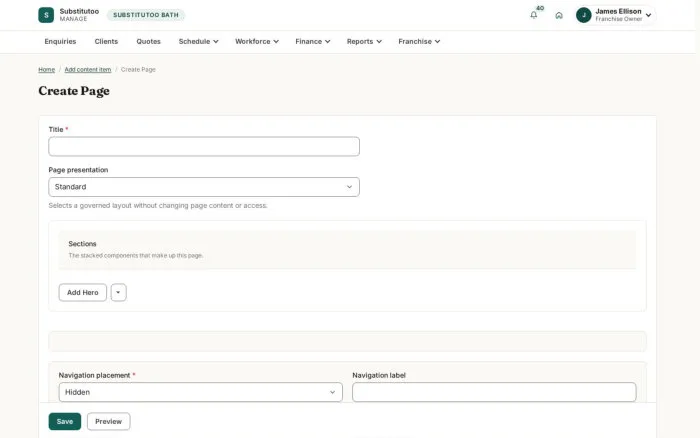The width and height of the screenshot is (700, 438).
Task: Click the James Ellison avatar circle
Action: tap(583, 15)
